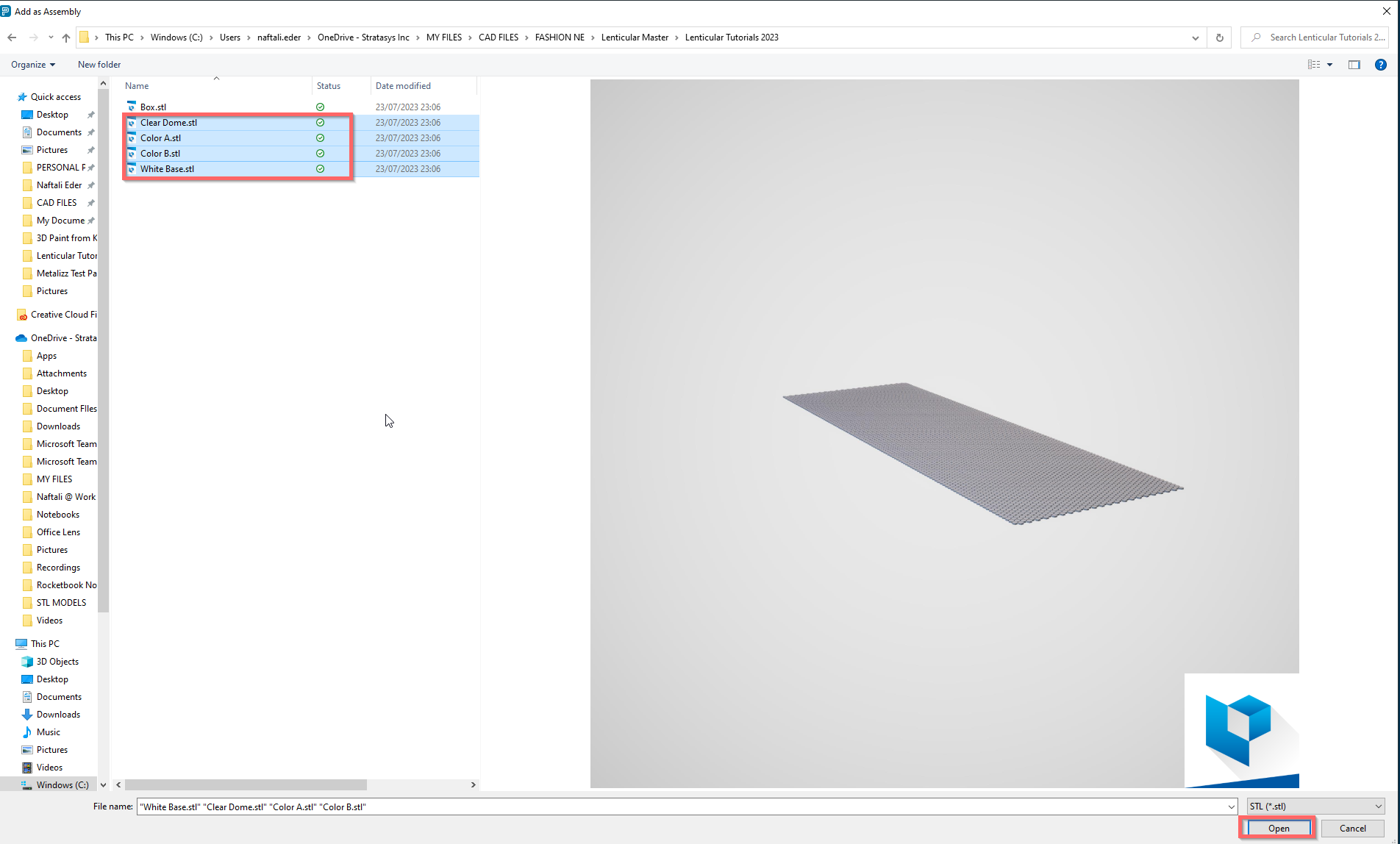The width and height of the screenshot is (1400, 844).
Task: Click the Cancel button
Action: [1352, 829]
